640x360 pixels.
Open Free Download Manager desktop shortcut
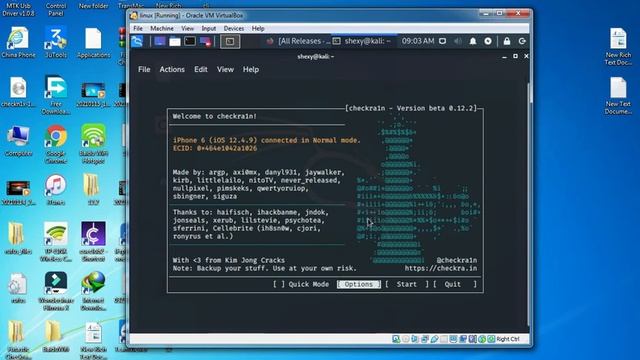[56, 95]
